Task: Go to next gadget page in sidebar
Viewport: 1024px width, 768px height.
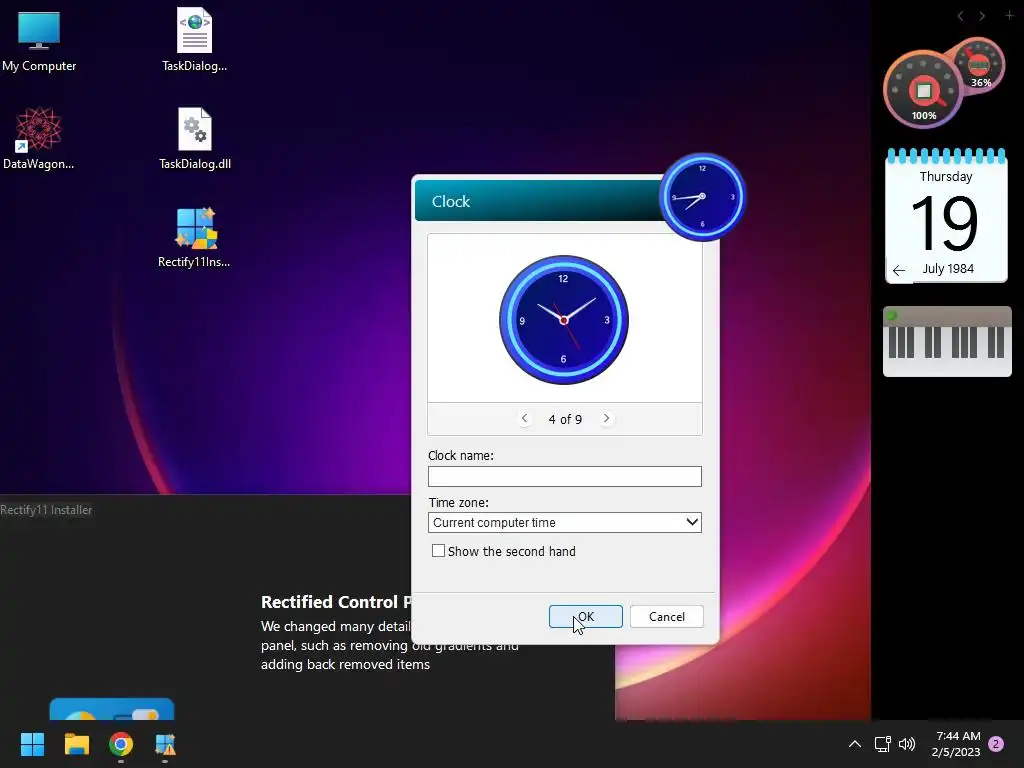Action: click(x=982, y=16)
